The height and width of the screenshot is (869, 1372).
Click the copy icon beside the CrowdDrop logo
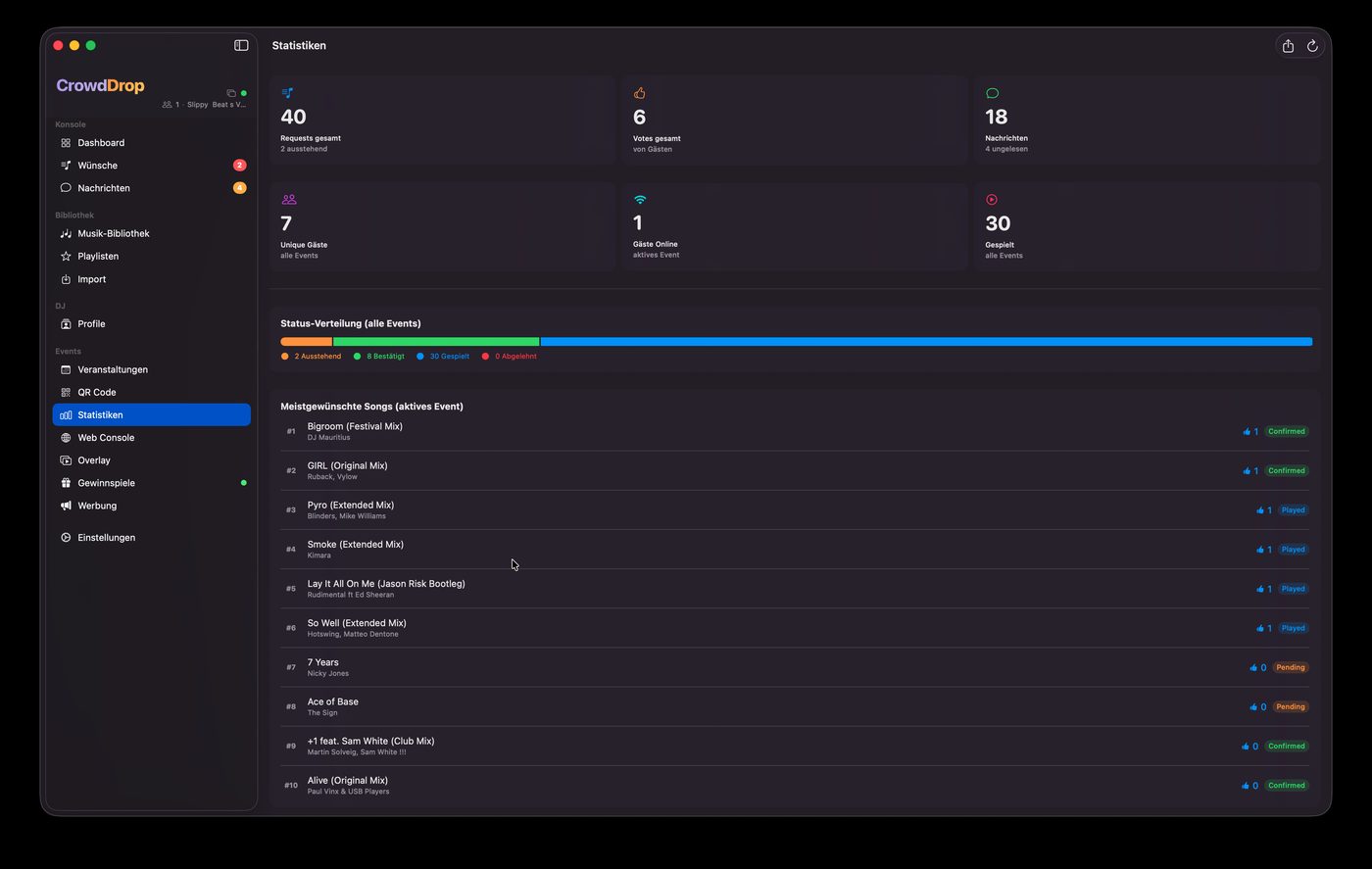[231, 93]
